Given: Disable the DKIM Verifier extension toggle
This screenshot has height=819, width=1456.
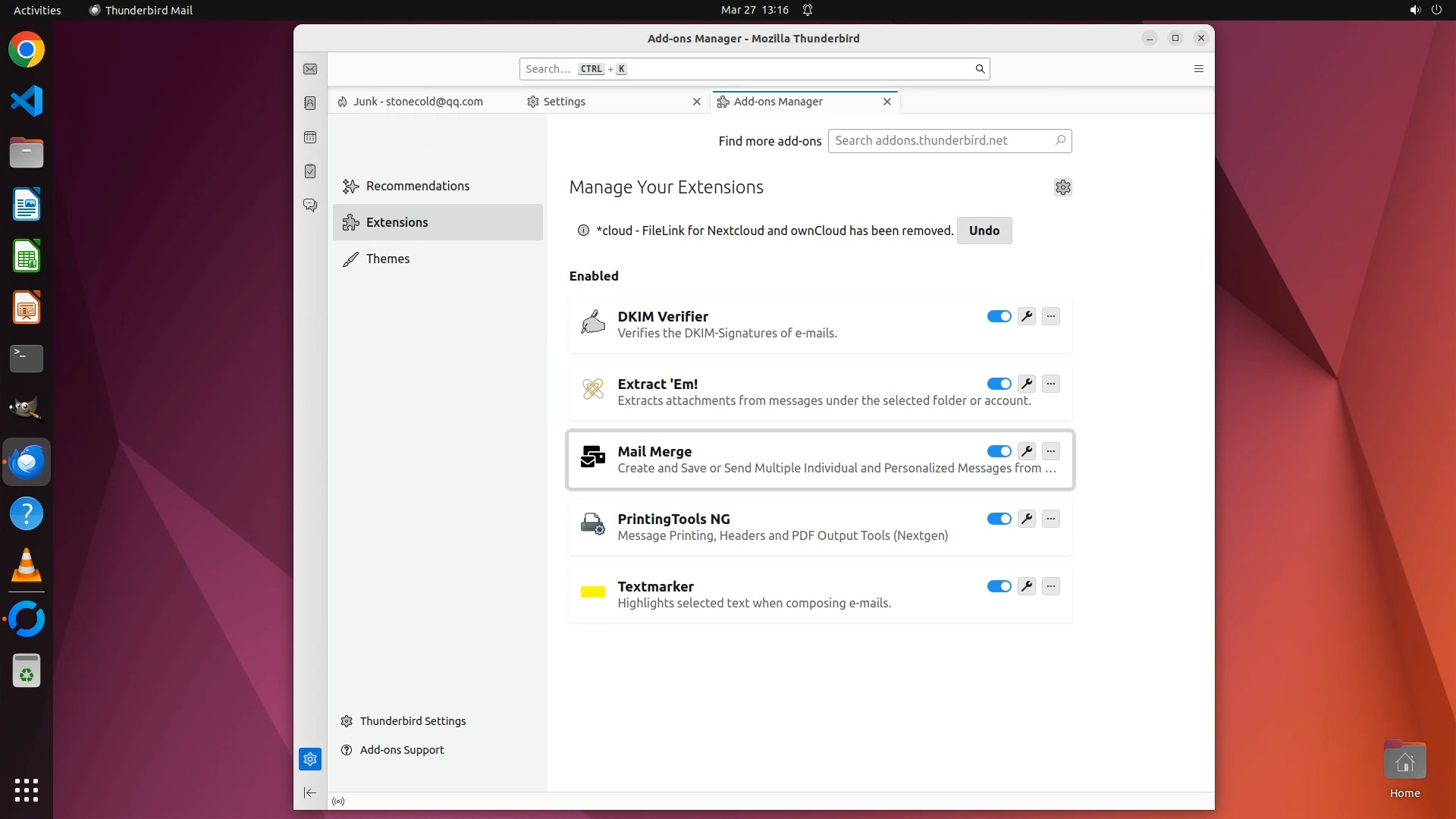Looking at the screenshot, I should tap(999, 316).
